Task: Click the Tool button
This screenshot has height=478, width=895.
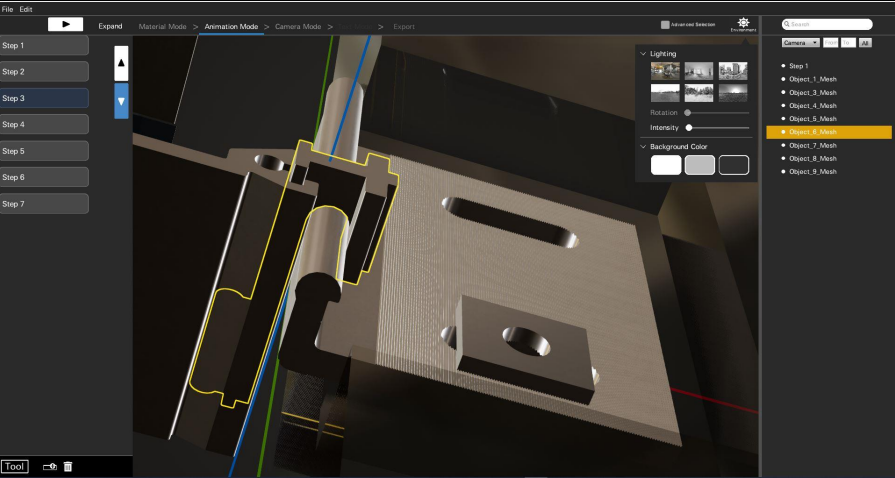Action: coord(15,467)
